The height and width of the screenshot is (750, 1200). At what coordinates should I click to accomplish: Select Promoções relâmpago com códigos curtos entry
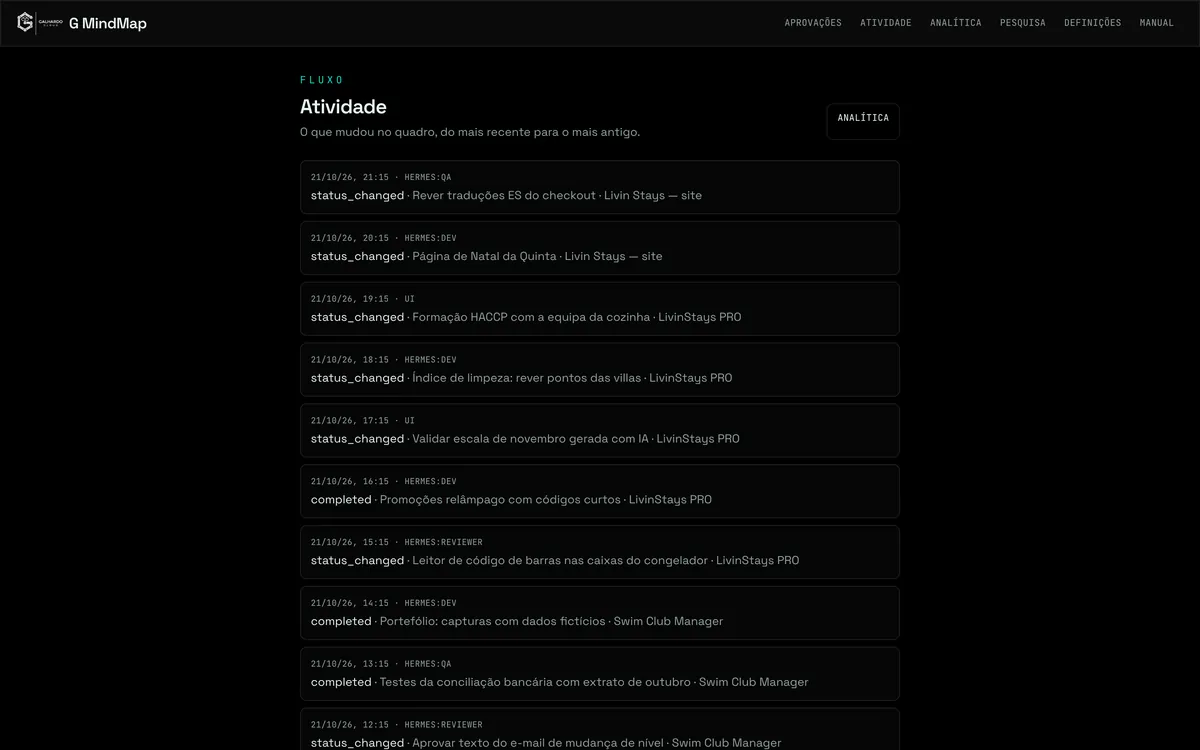pos(600,492)
